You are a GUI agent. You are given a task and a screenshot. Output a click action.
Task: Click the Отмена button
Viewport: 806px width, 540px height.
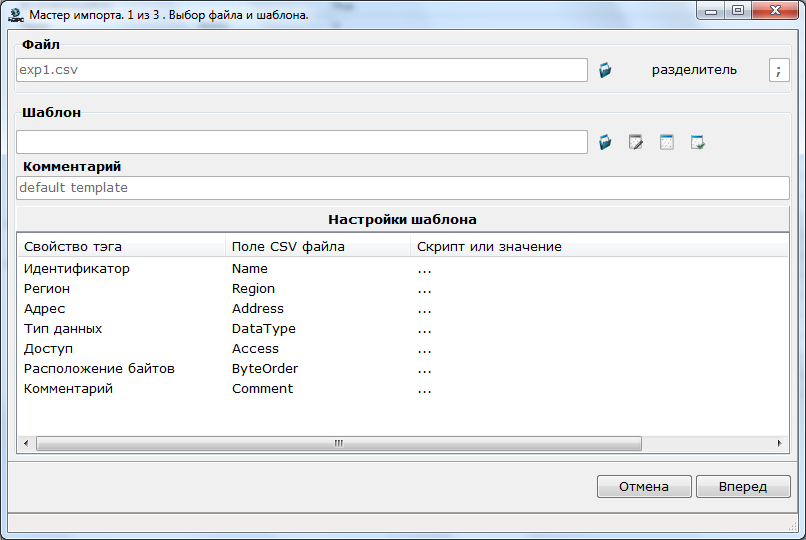644,486
